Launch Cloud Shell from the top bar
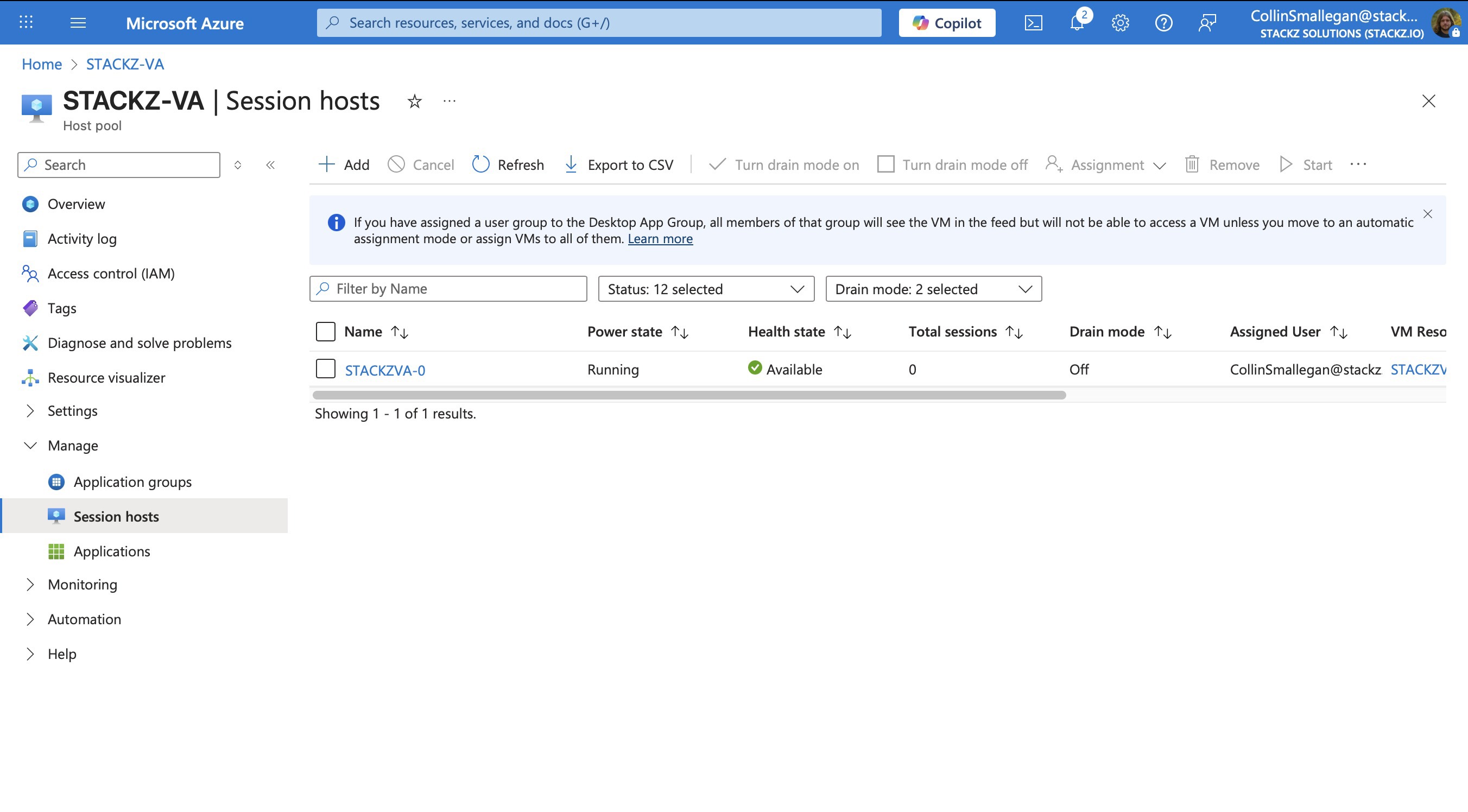 (1033, 23)
